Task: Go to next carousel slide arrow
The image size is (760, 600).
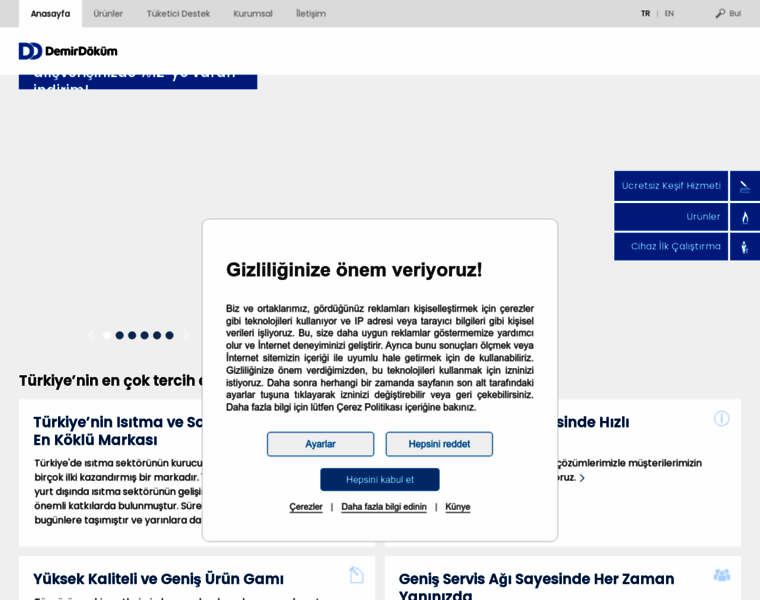Action: (186, 335)
